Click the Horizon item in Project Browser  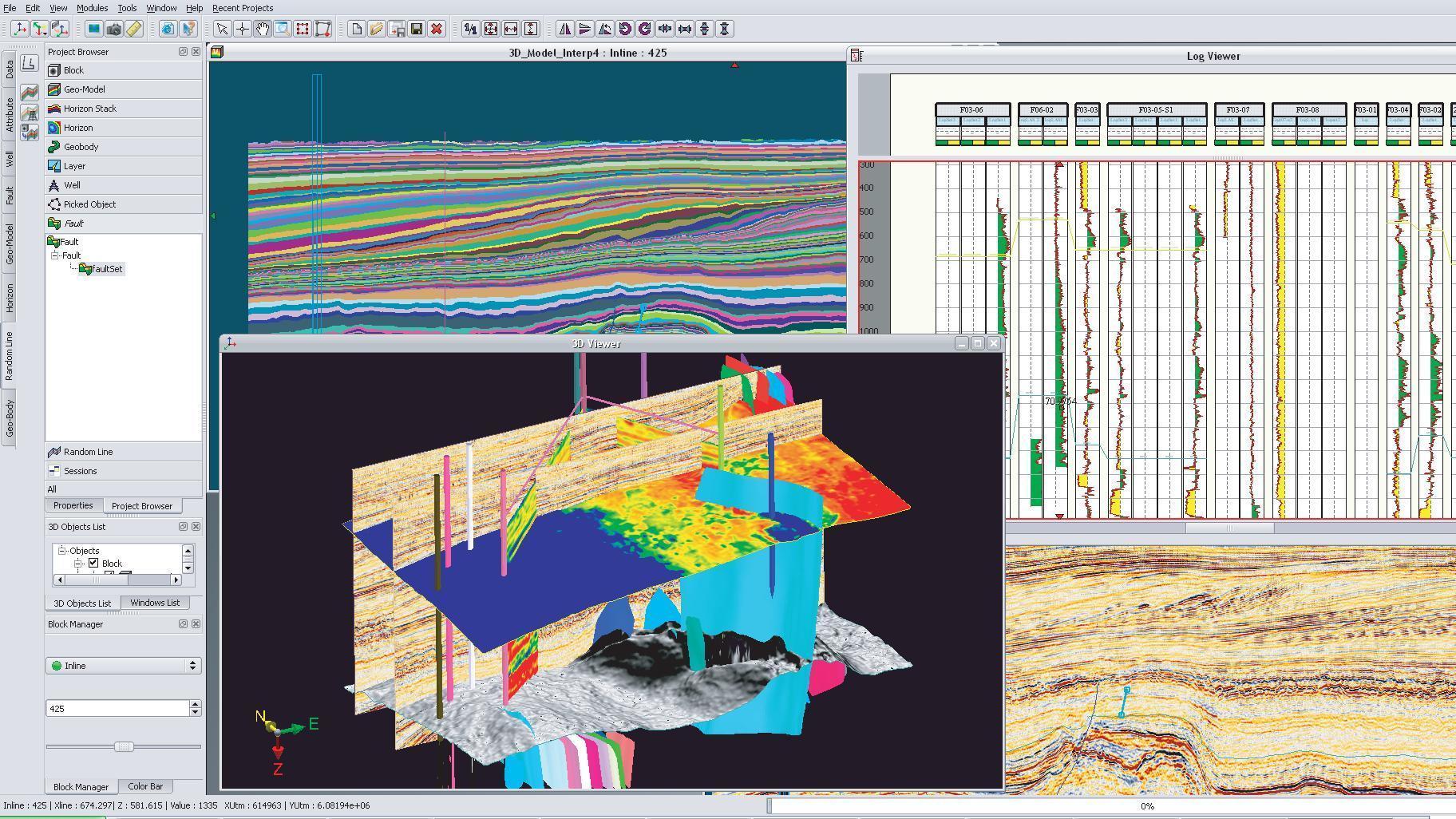[x=123, y=128]
